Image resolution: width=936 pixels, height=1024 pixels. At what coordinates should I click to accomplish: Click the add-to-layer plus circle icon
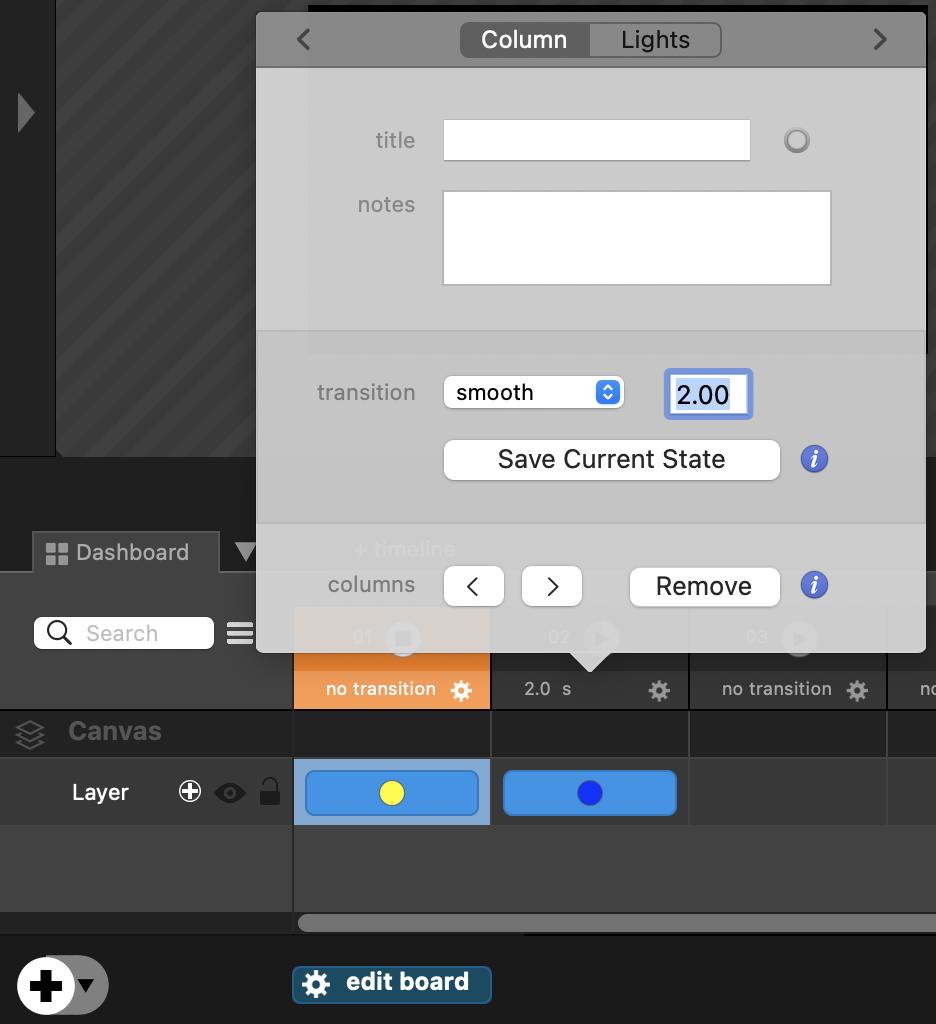coord(189,792)
